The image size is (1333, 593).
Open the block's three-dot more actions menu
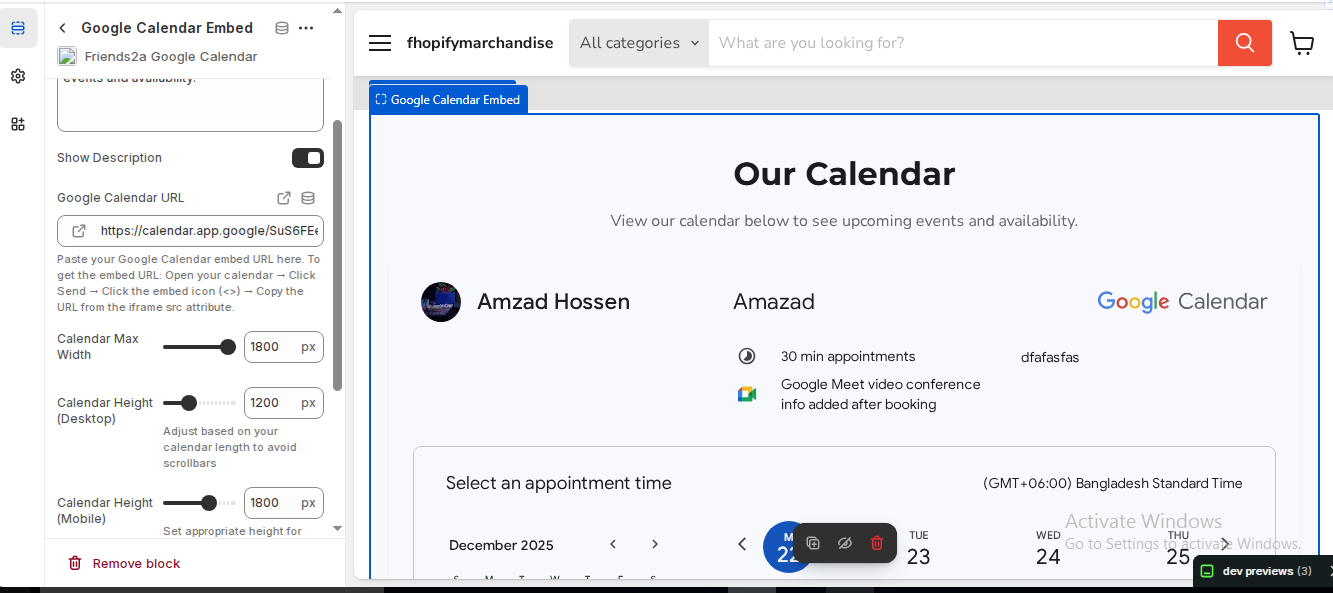306,28
